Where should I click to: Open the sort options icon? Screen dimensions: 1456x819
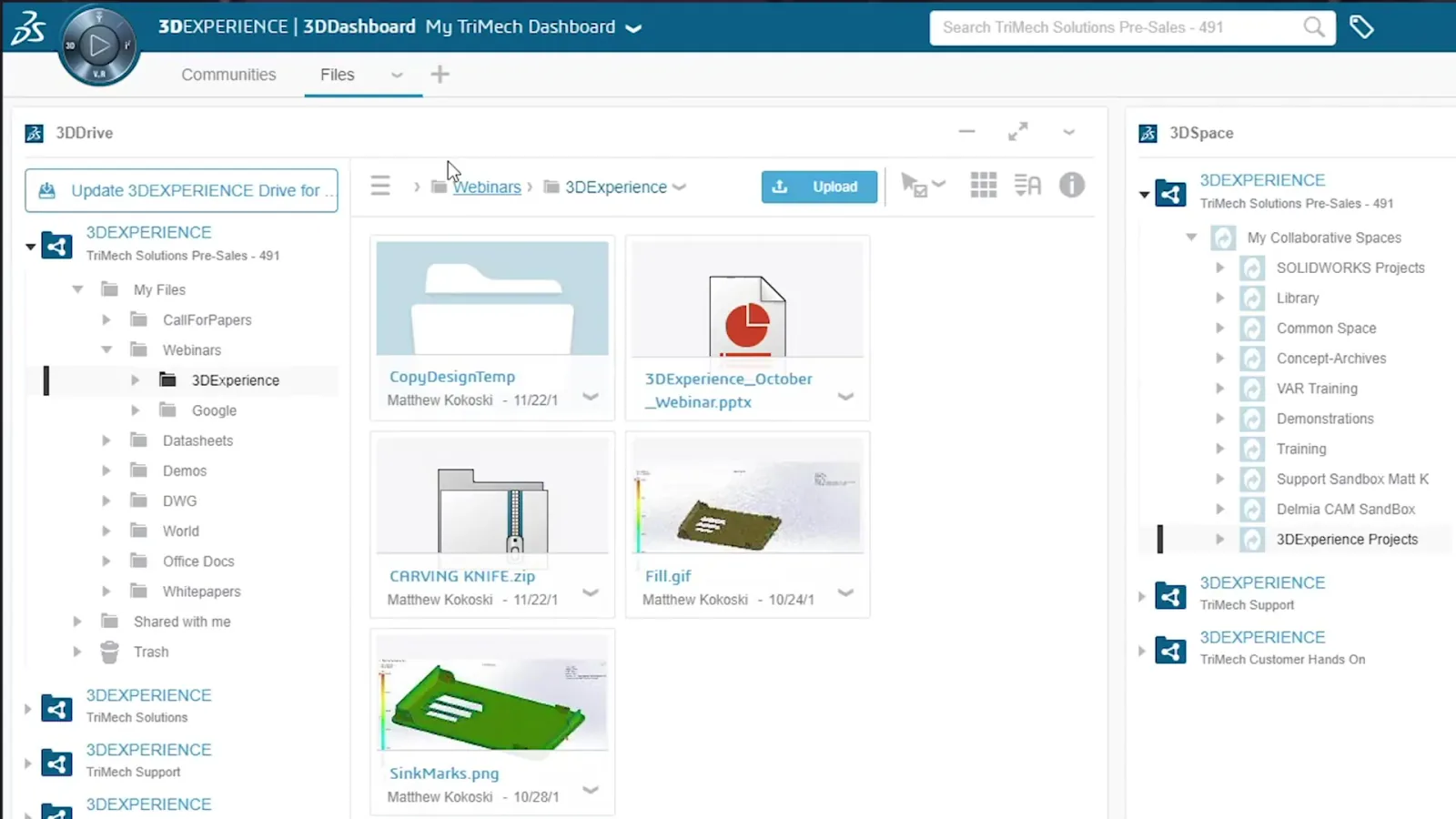click(1027, 185)
